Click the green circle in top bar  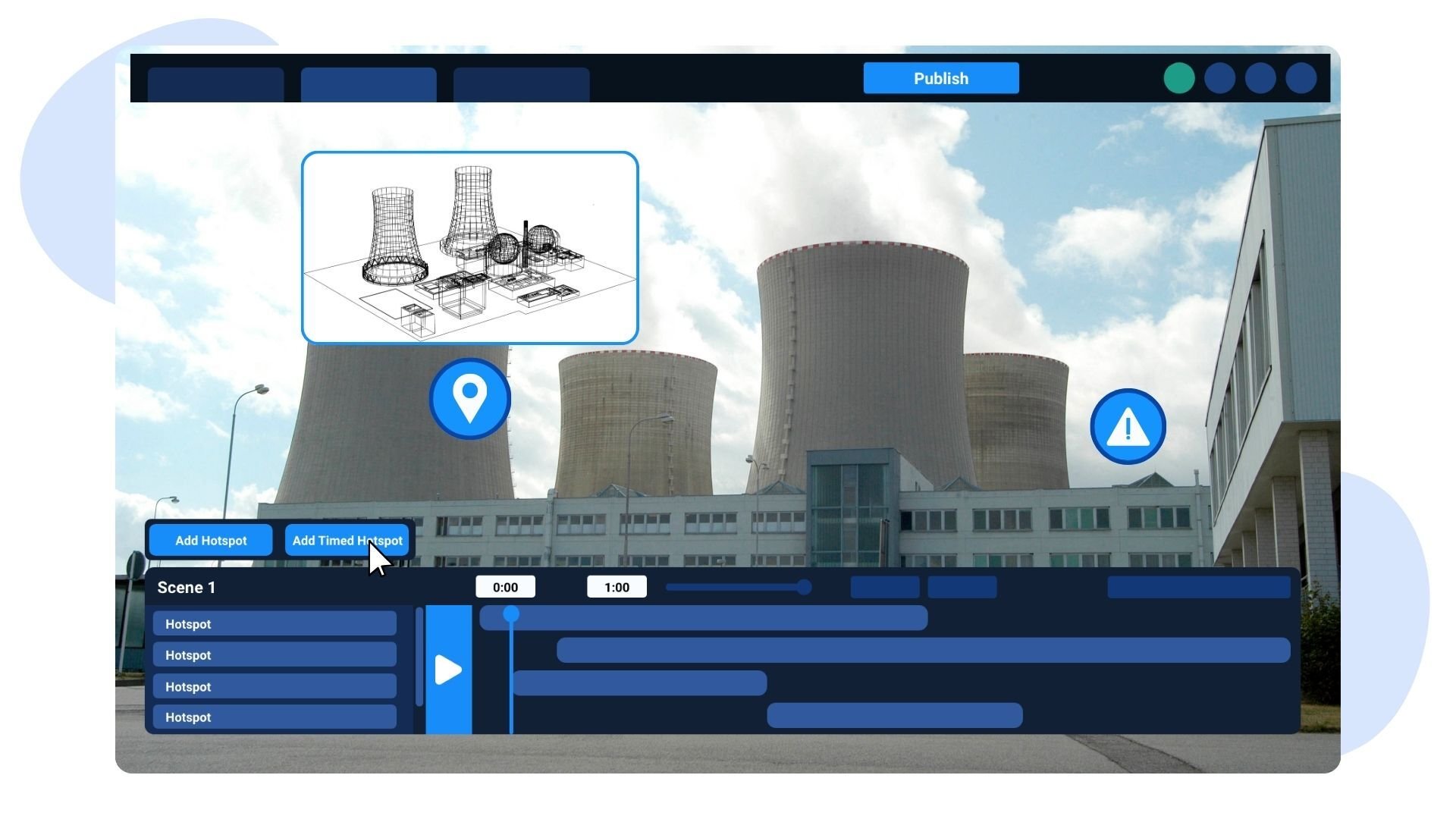(1179, 78)
